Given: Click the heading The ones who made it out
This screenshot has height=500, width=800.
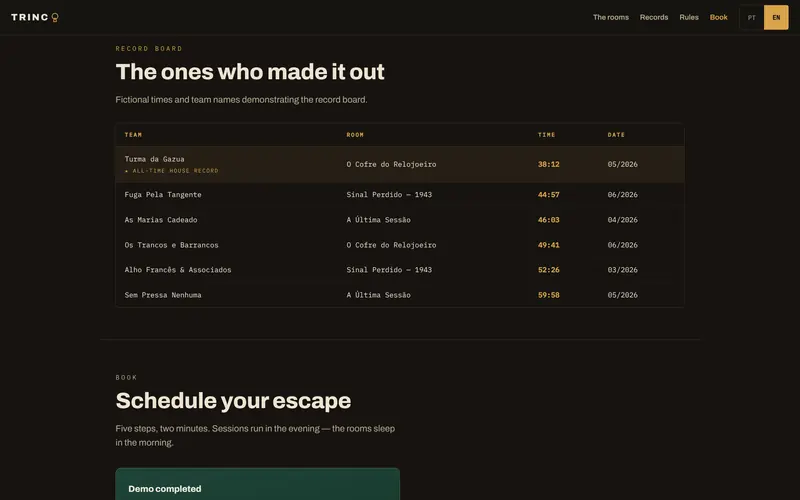Looking at the screenshot, I should (250, 72).
